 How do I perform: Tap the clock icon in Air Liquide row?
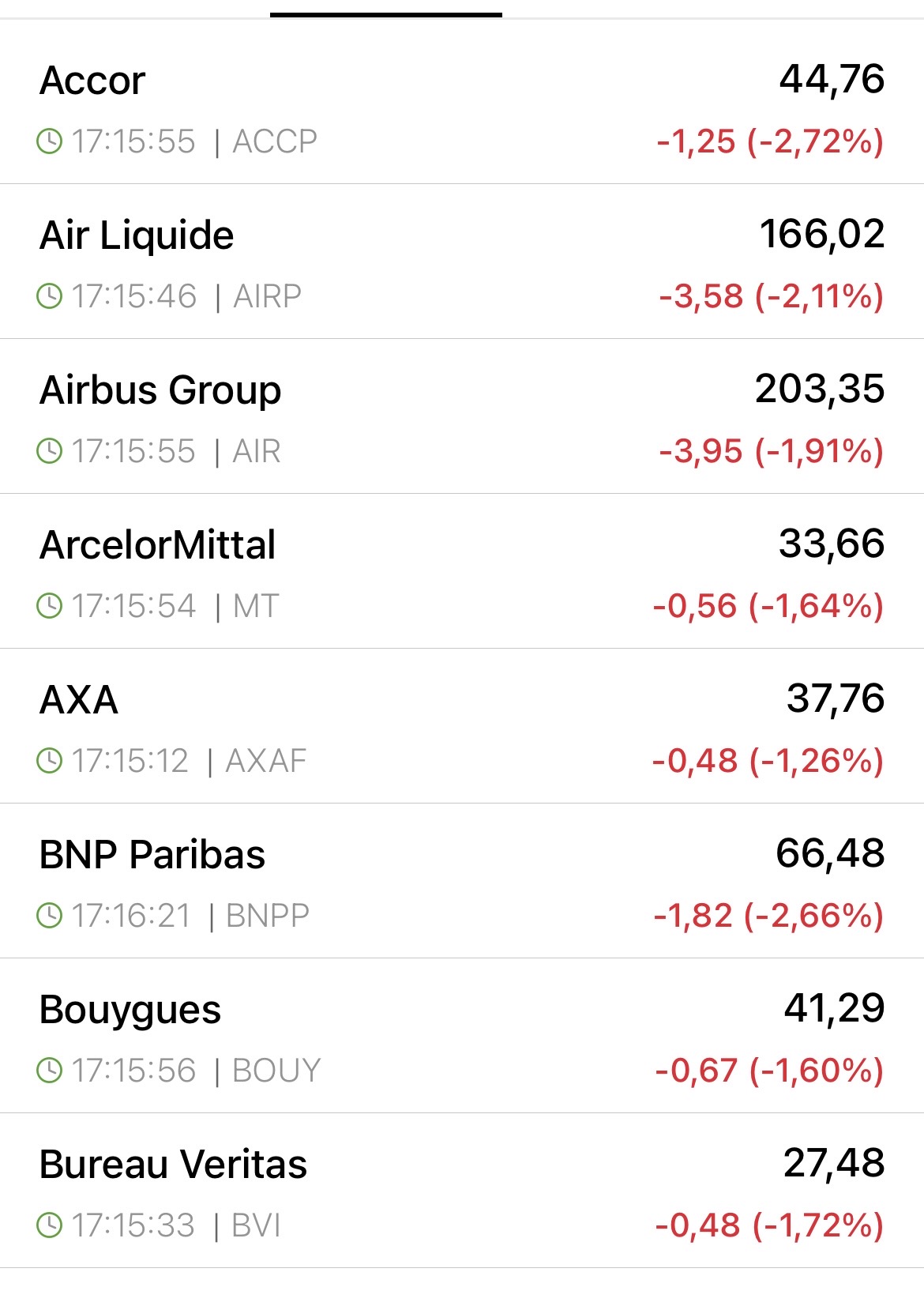[x=49, y=297]
